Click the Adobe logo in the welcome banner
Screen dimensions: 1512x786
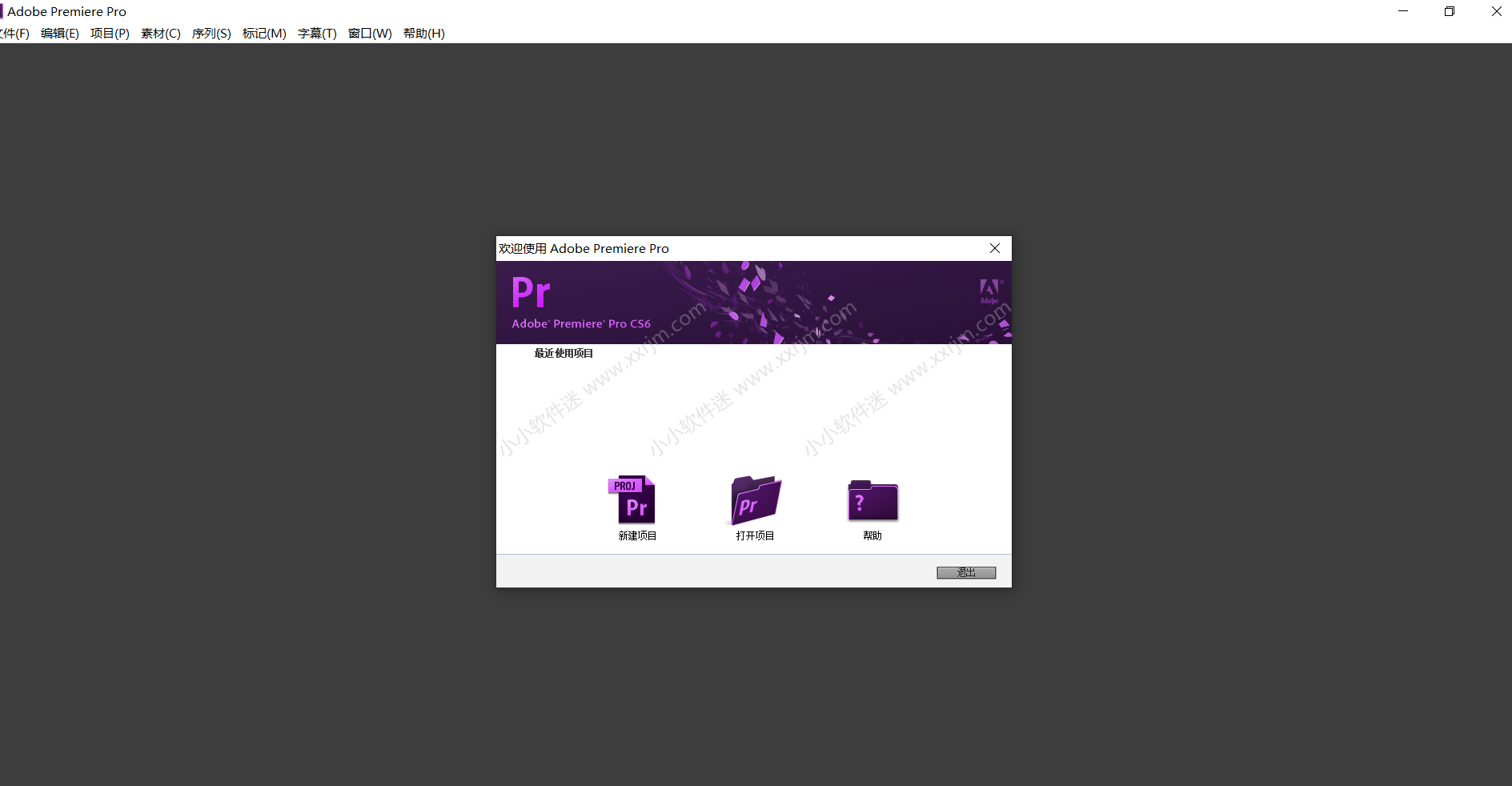coord(990,291)
